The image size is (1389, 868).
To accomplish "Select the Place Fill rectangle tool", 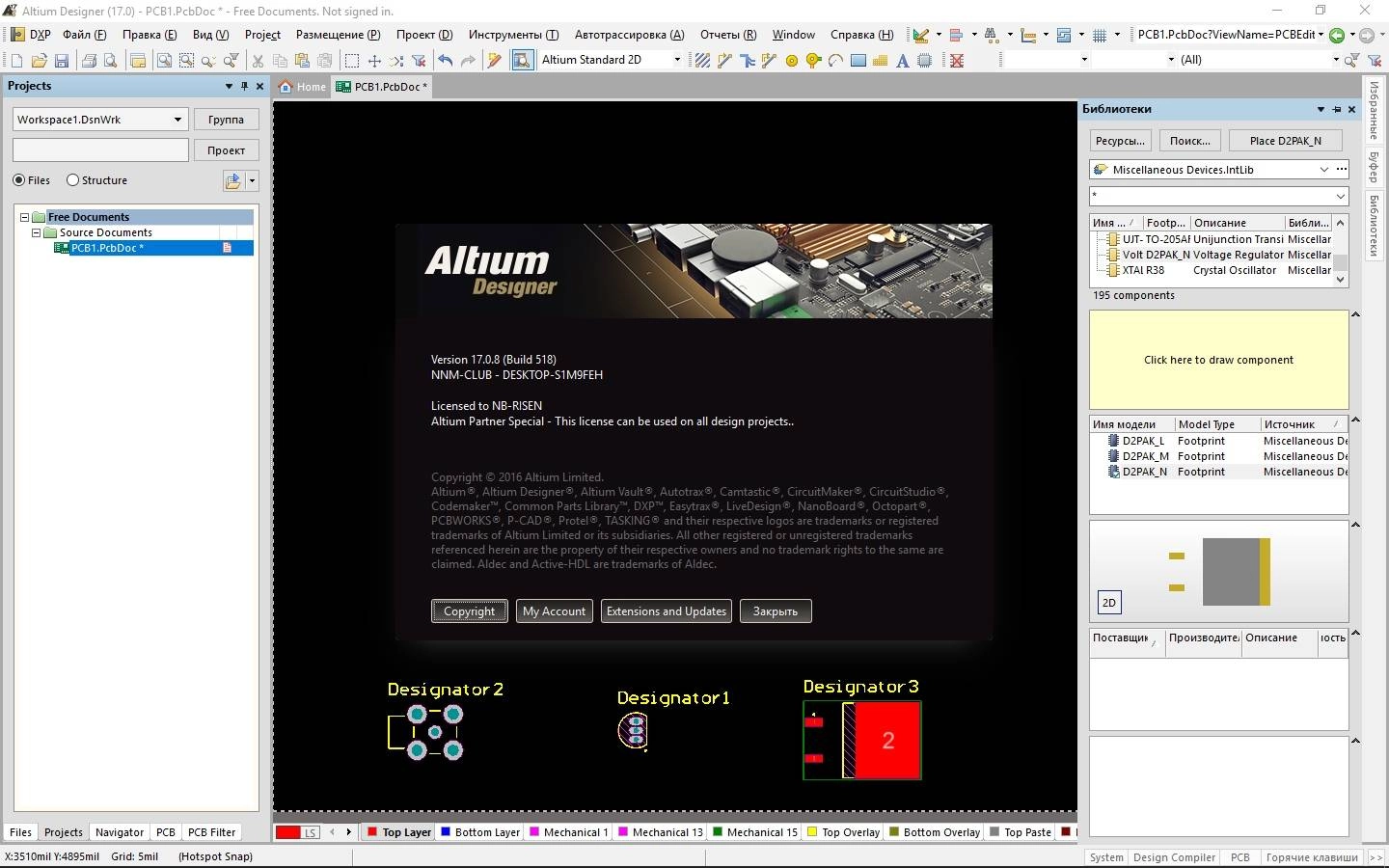I will pyautogui.click(x=858, y=60).
